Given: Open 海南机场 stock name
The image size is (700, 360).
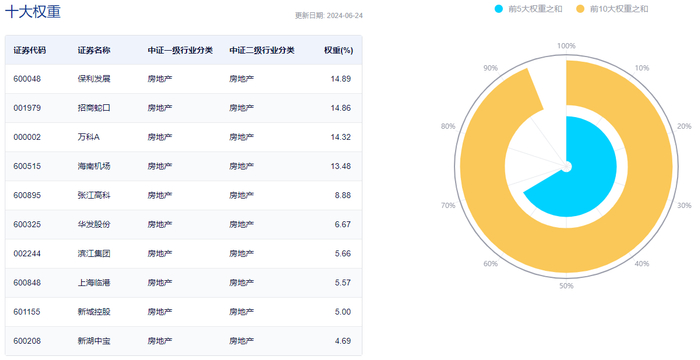Looking at the screenshot, I should 94,166.
